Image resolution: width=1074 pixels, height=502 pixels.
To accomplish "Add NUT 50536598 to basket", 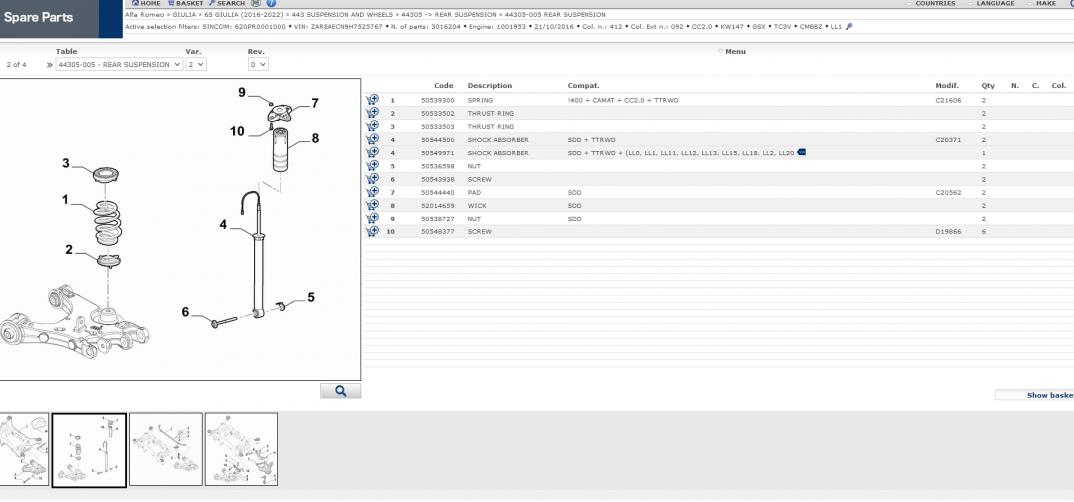I will point(372,166).
